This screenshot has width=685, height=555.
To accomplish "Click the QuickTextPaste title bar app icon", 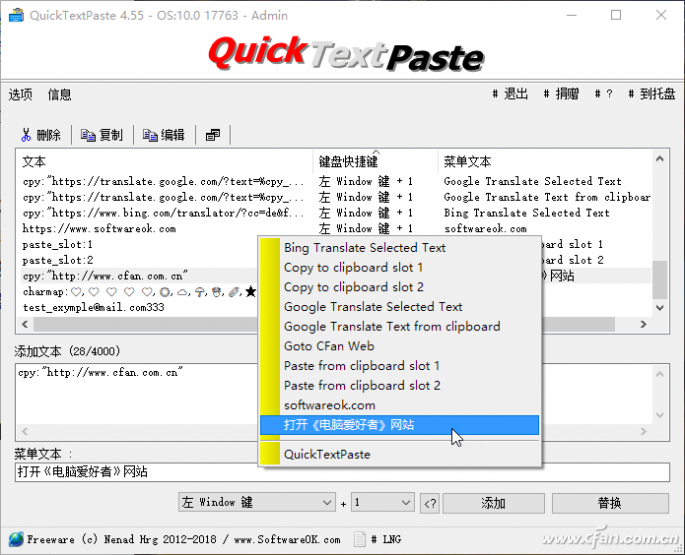I will [16, 15].
